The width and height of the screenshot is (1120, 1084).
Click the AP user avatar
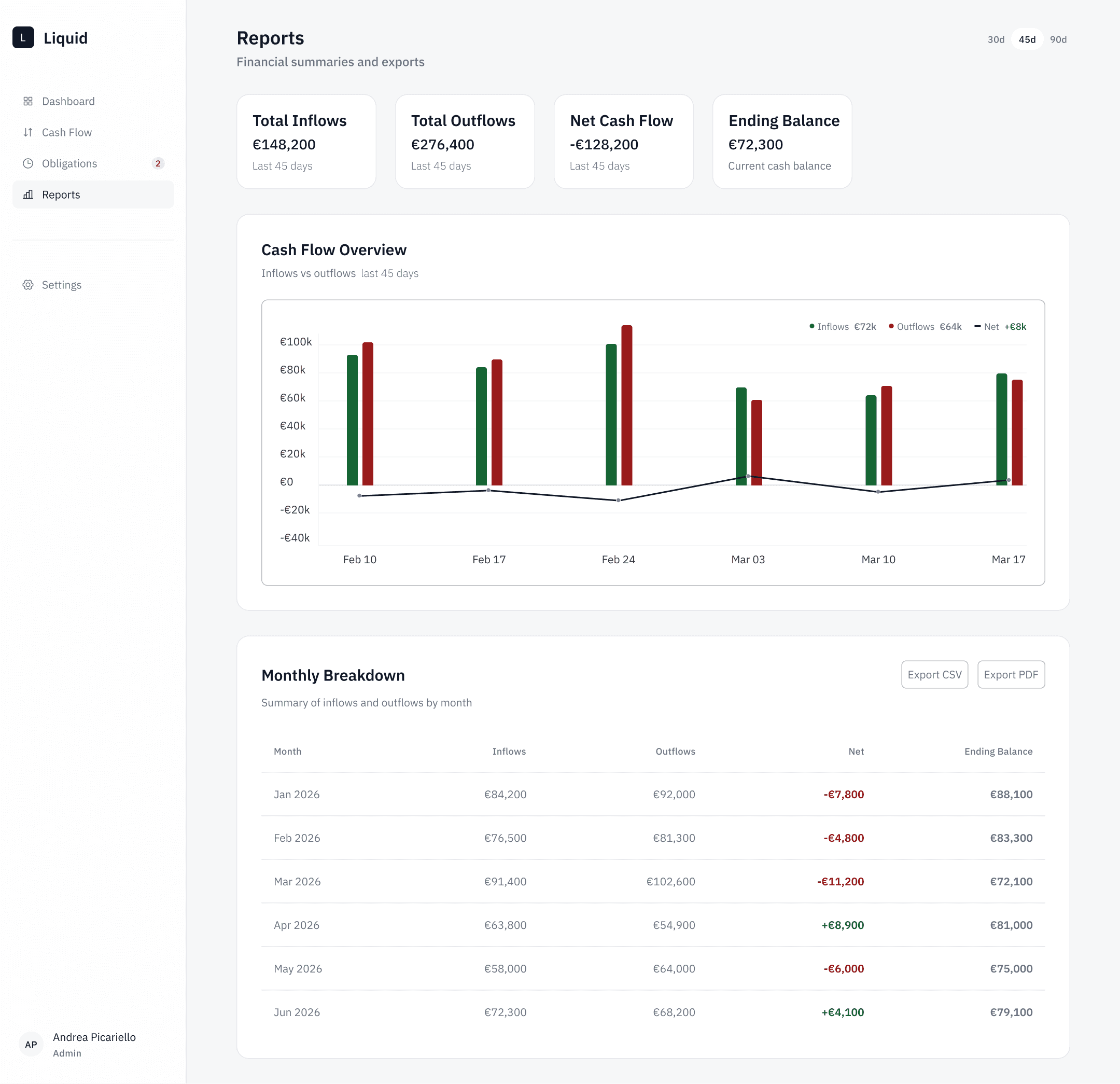(x=31, y=1044)
